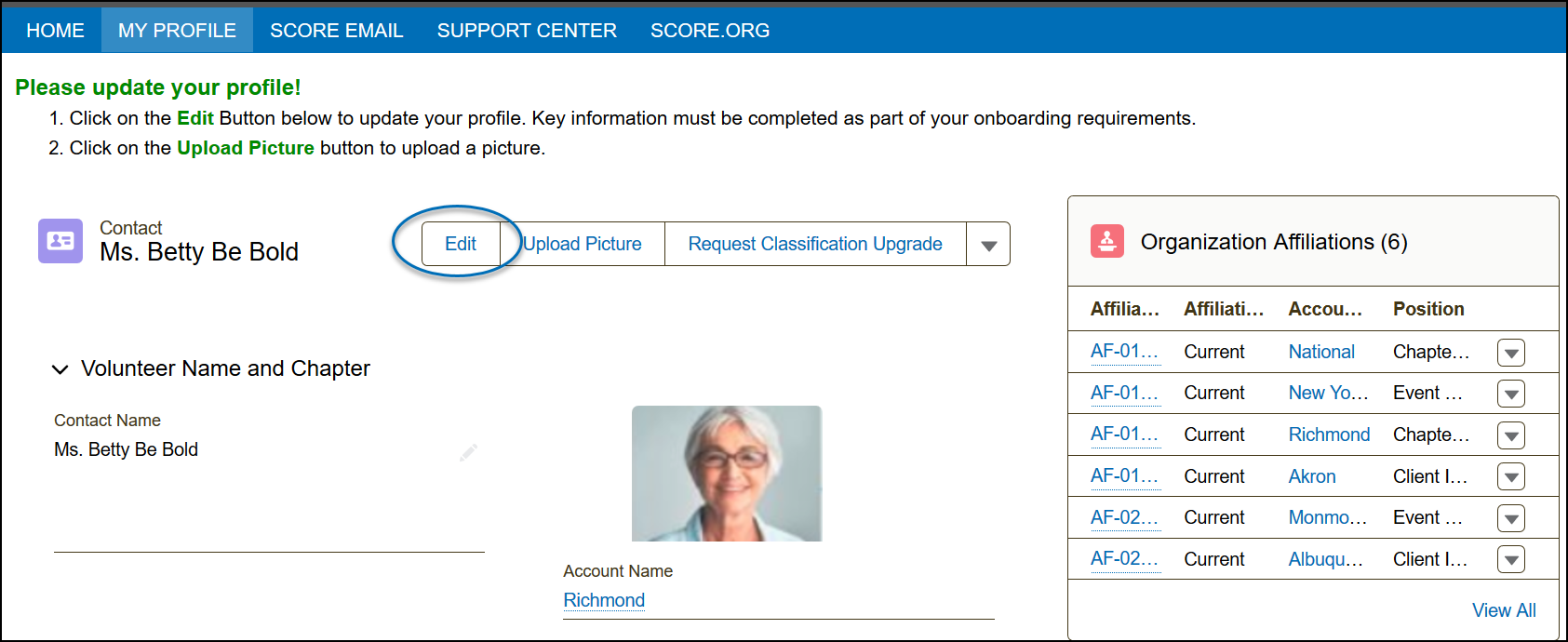Click the purple Contact record icon

[x=60, y=241]
